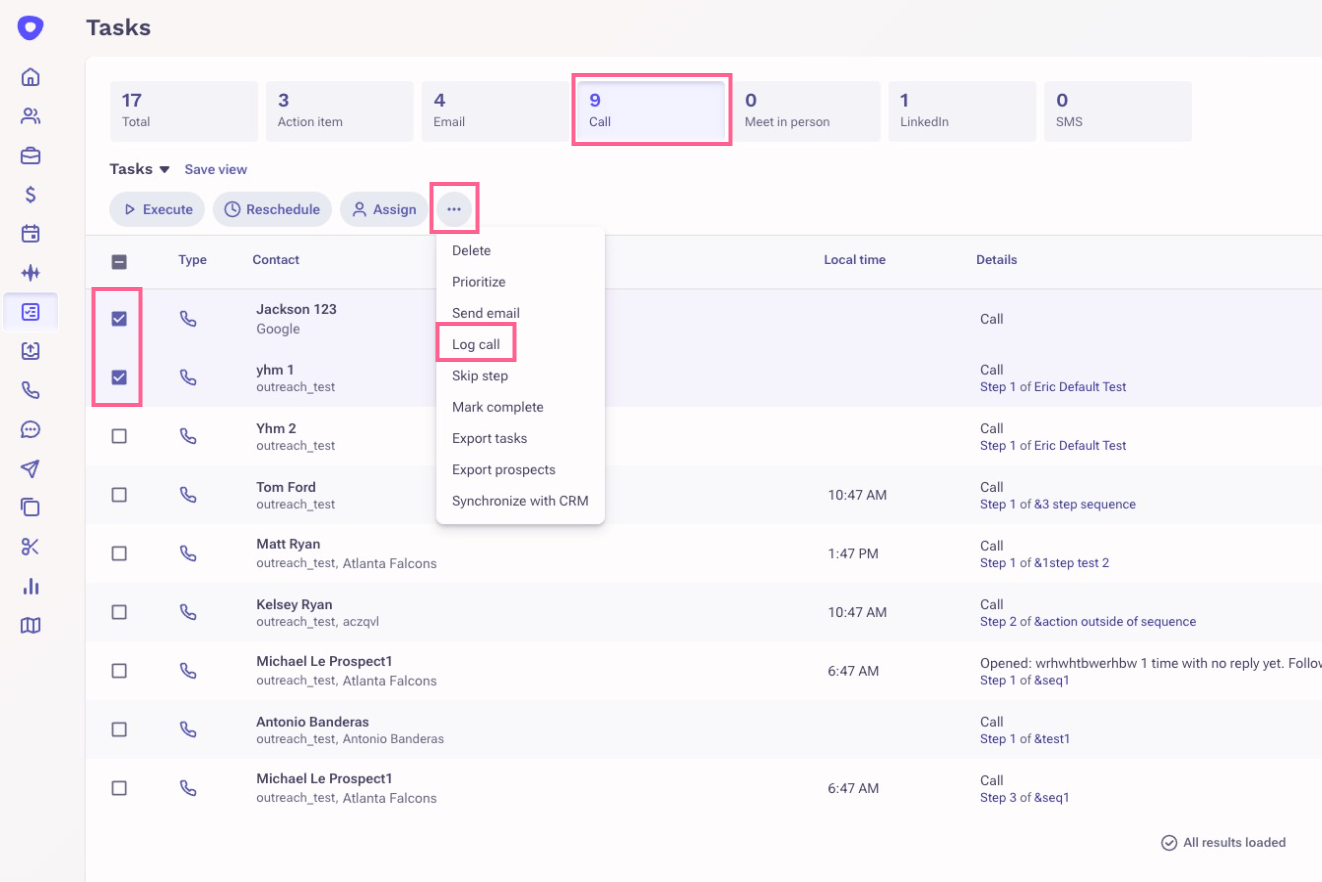Check the Antonio Banderas task checkbox
1322x882 pixels.
click(x=119, y=729)
